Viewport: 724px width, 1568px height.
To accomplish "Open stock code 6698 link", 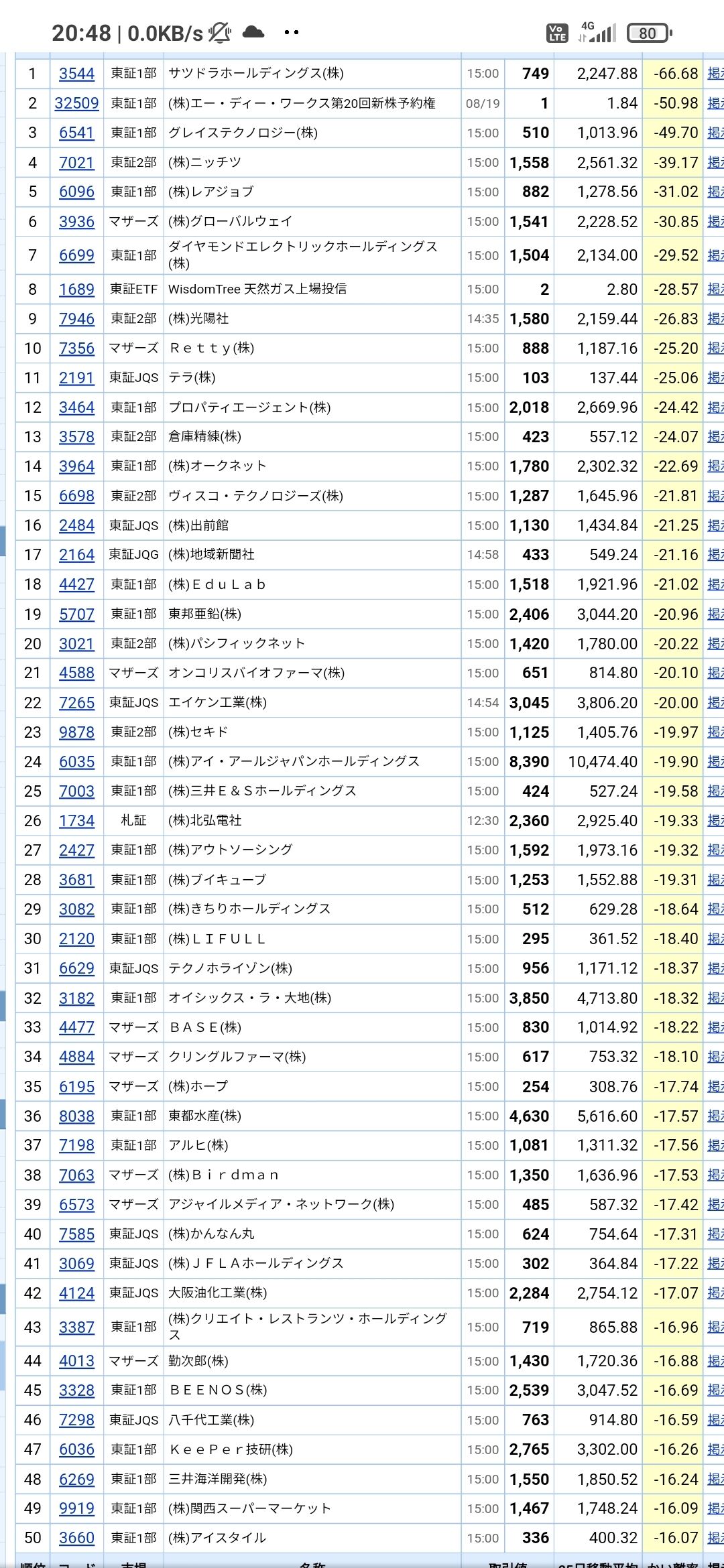I will 76,496.
